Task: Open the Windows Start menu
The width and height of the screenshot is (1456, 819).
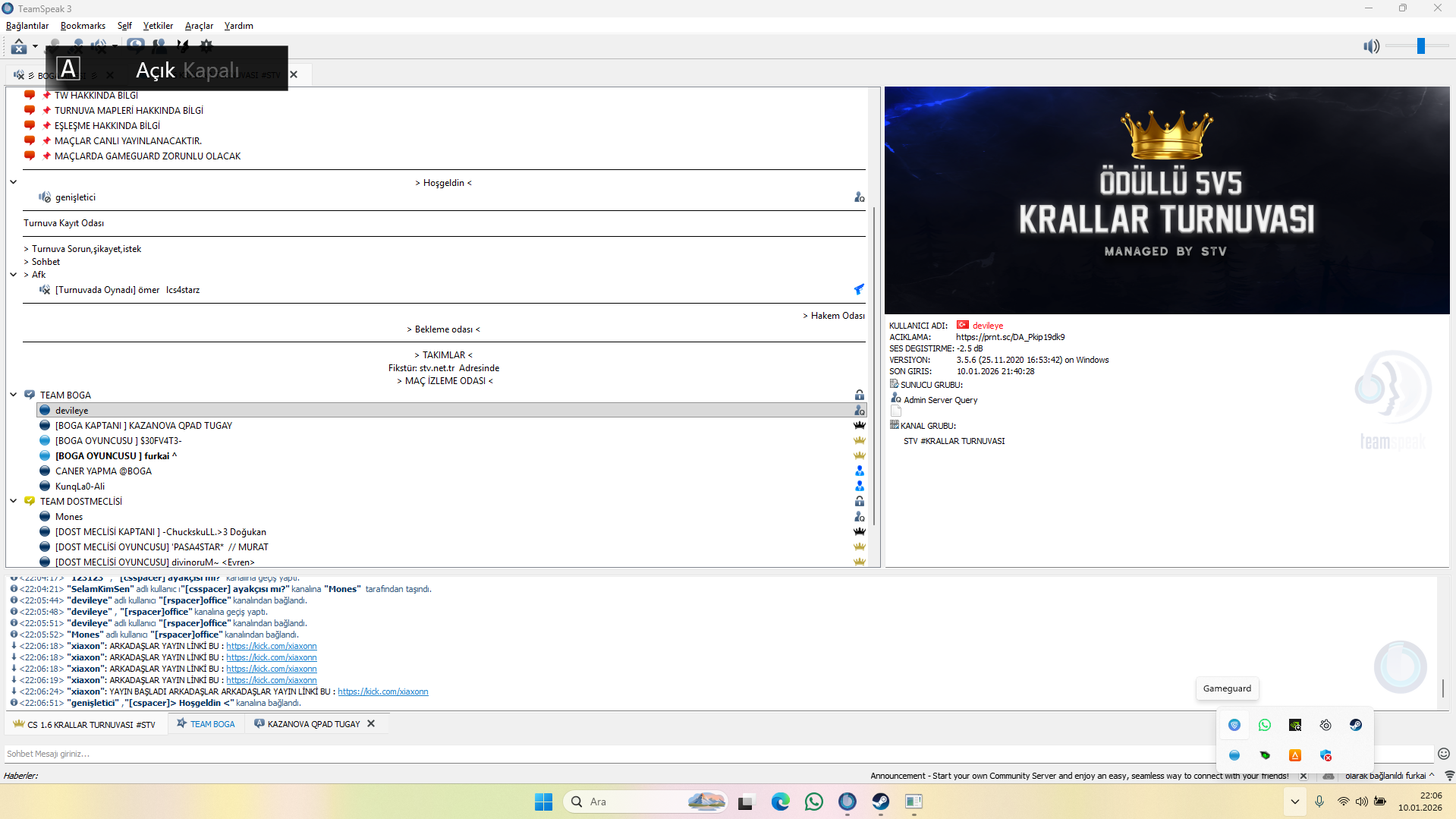Action: 544,802
